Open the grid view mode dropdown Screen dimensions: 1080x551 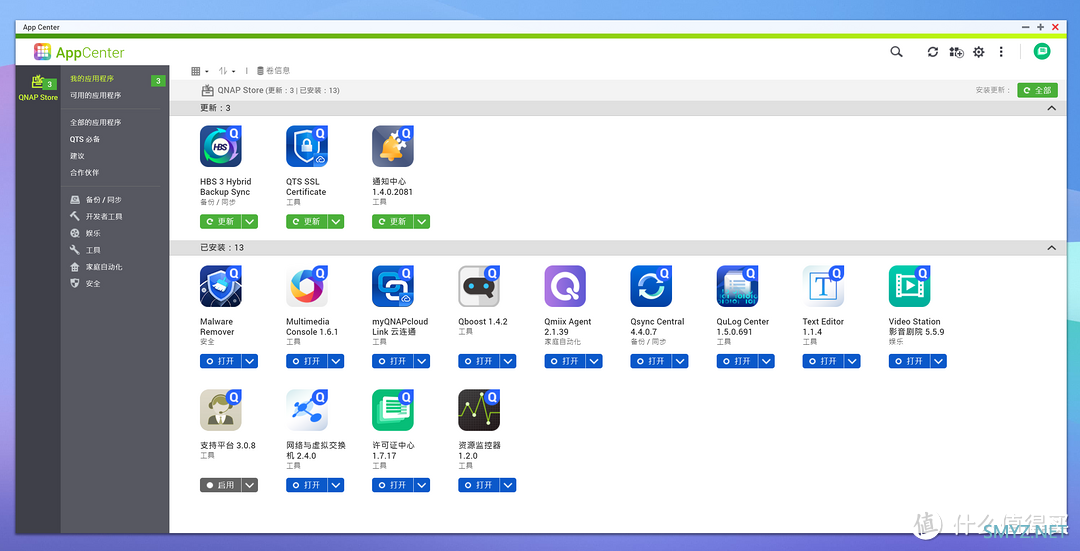tap(200, 71)
